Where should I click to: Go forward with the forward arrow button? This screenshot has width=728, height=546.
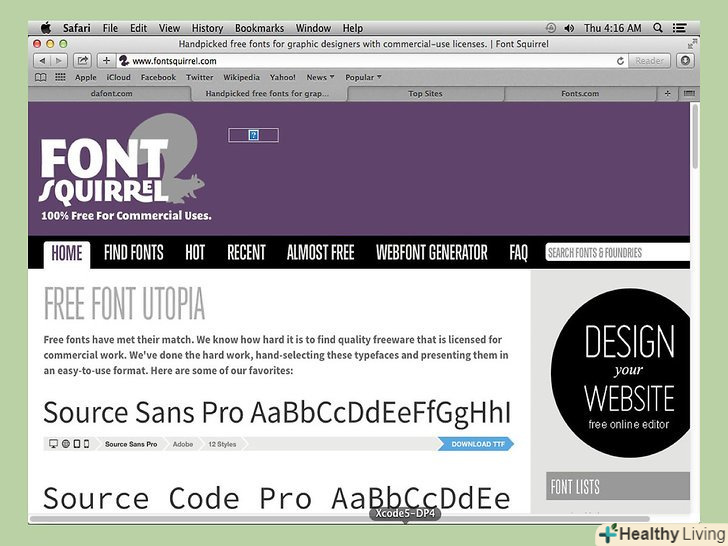click(x=59, y=61)
